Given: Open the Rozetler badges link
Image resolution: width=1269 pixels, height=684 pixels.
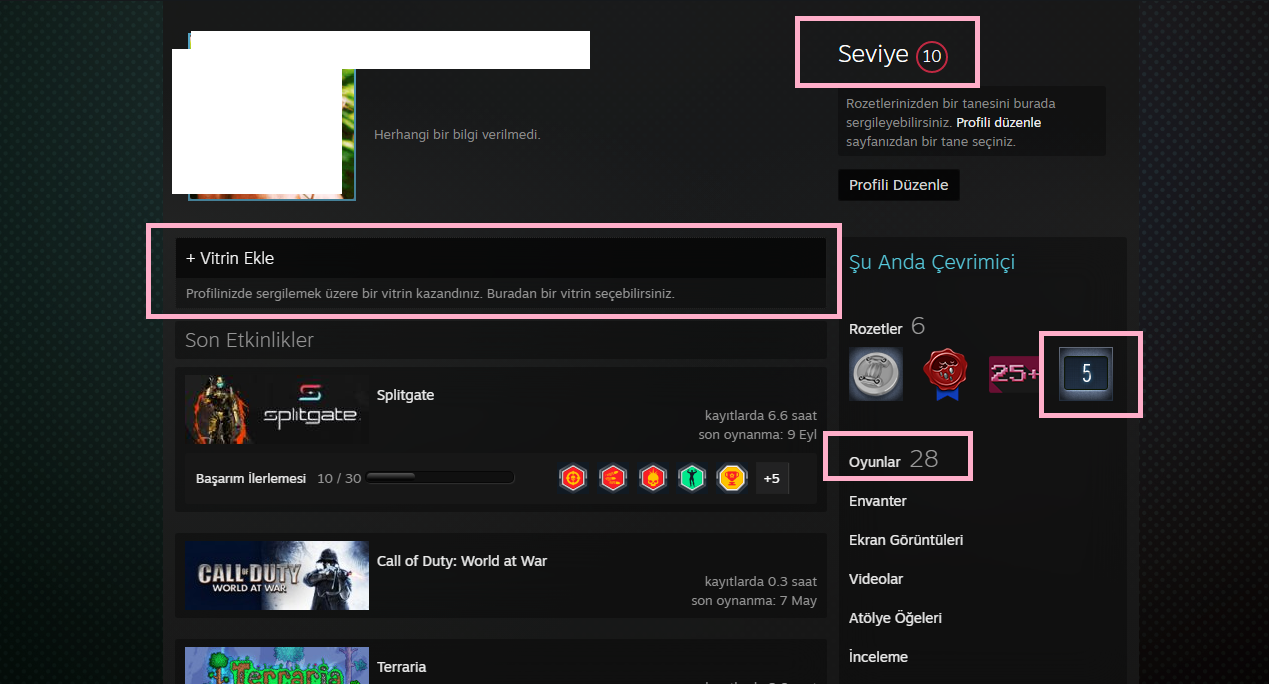Looking at the screenshot, I should (876, 328).
